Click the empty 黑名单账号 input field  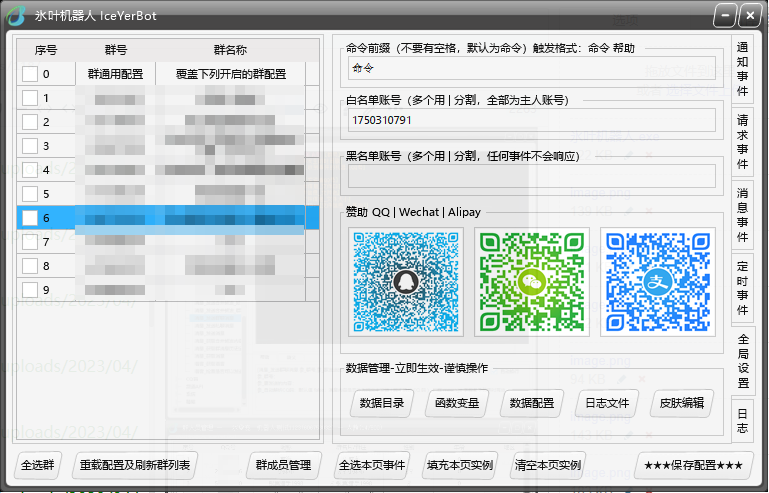[532, 176]
